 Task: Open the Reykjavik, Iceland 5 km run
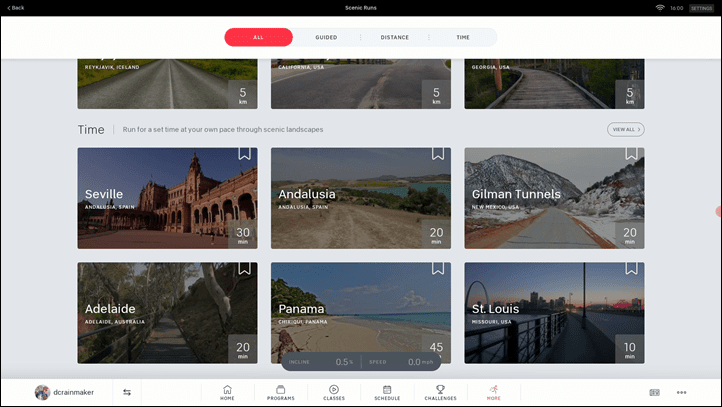[168, 84]
